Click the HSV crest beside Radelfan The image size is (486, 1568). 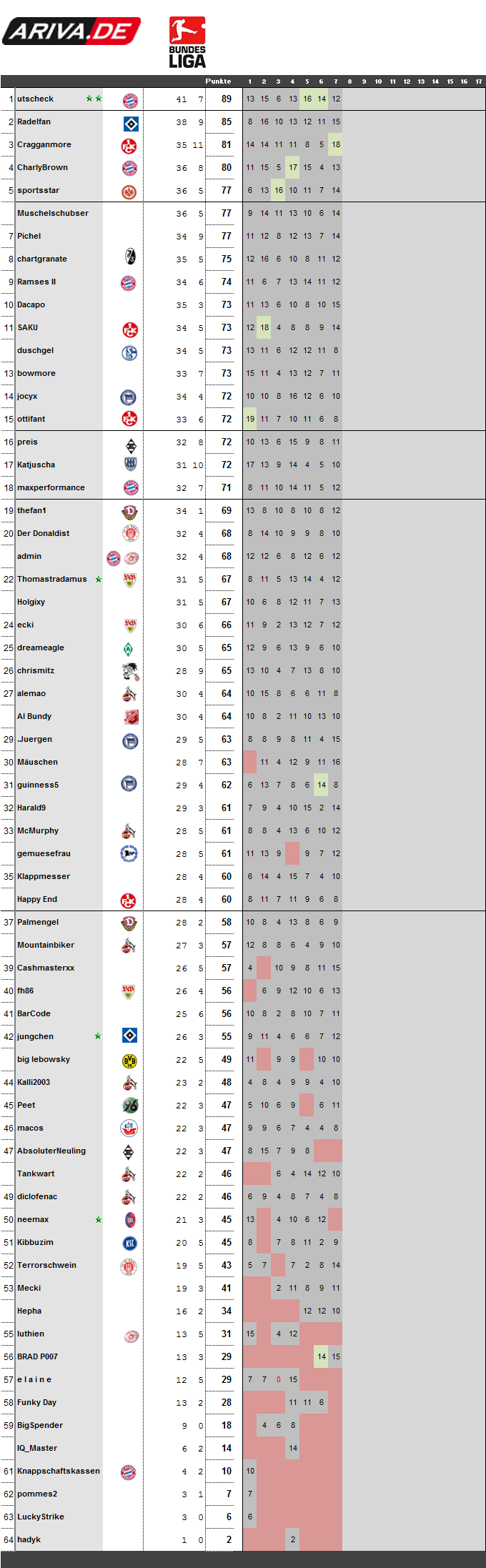tap(131, 123)
